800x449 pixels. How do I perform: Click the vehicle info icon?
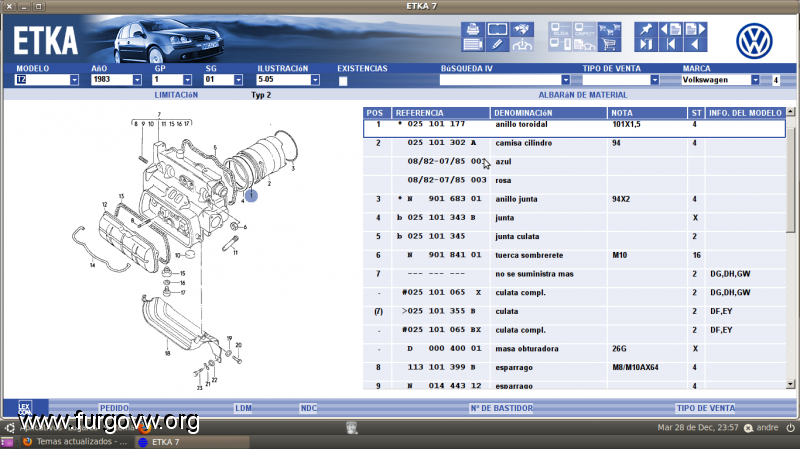[522, 44]
